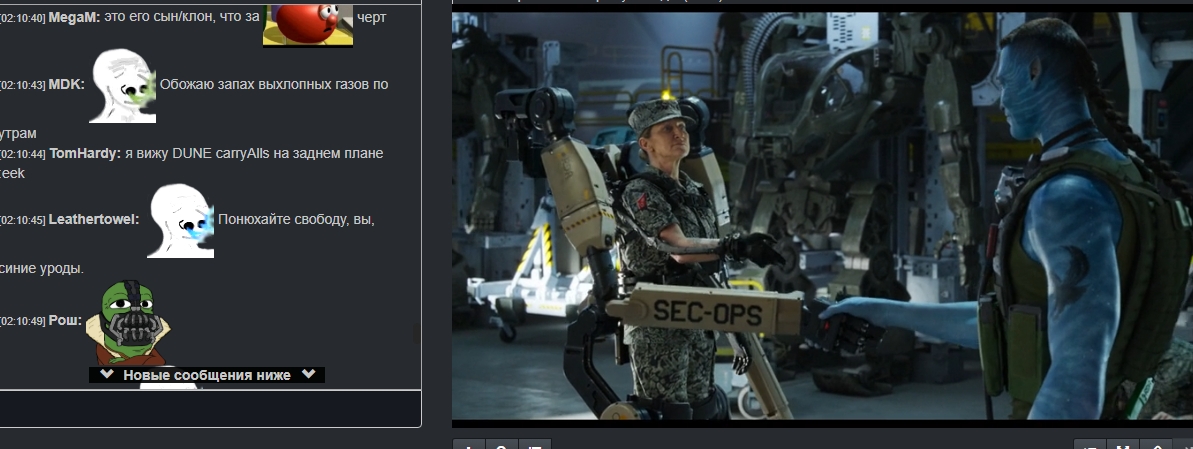Image resolution: width=1193 pixels, height=449 pixels.
Task: Focus the chat message input field
Action: 210,409
